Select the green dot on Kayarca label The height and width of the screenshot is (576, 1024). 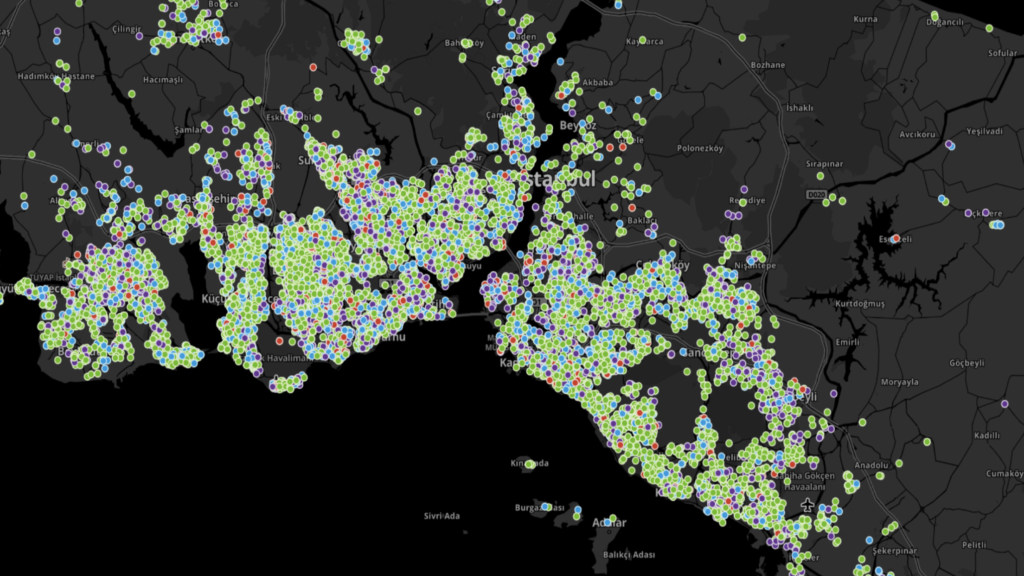[x=644, y=42]
